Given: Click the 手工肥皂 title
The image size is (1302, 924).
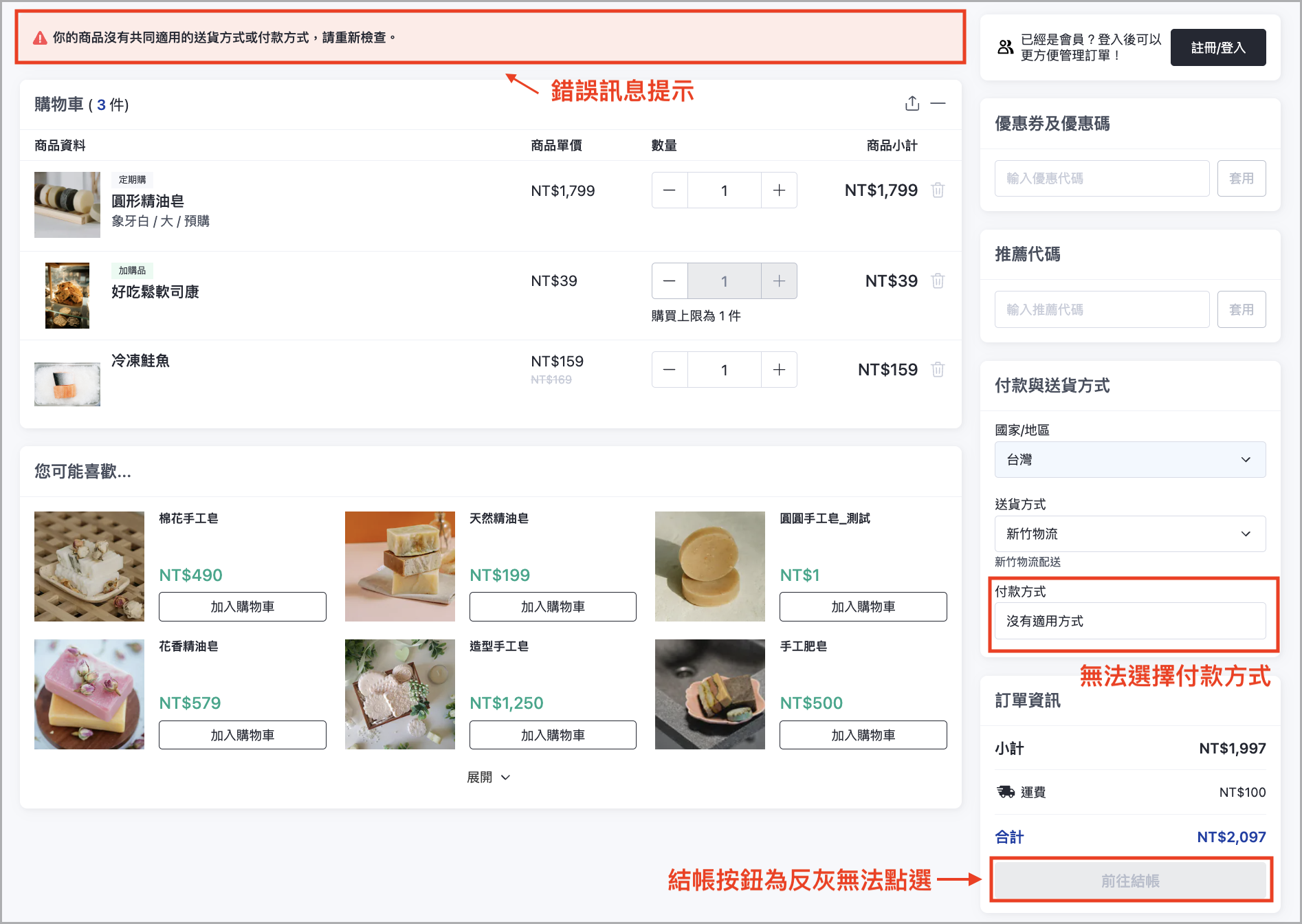Looking at the screenshot, I should [x=804, y=646].
